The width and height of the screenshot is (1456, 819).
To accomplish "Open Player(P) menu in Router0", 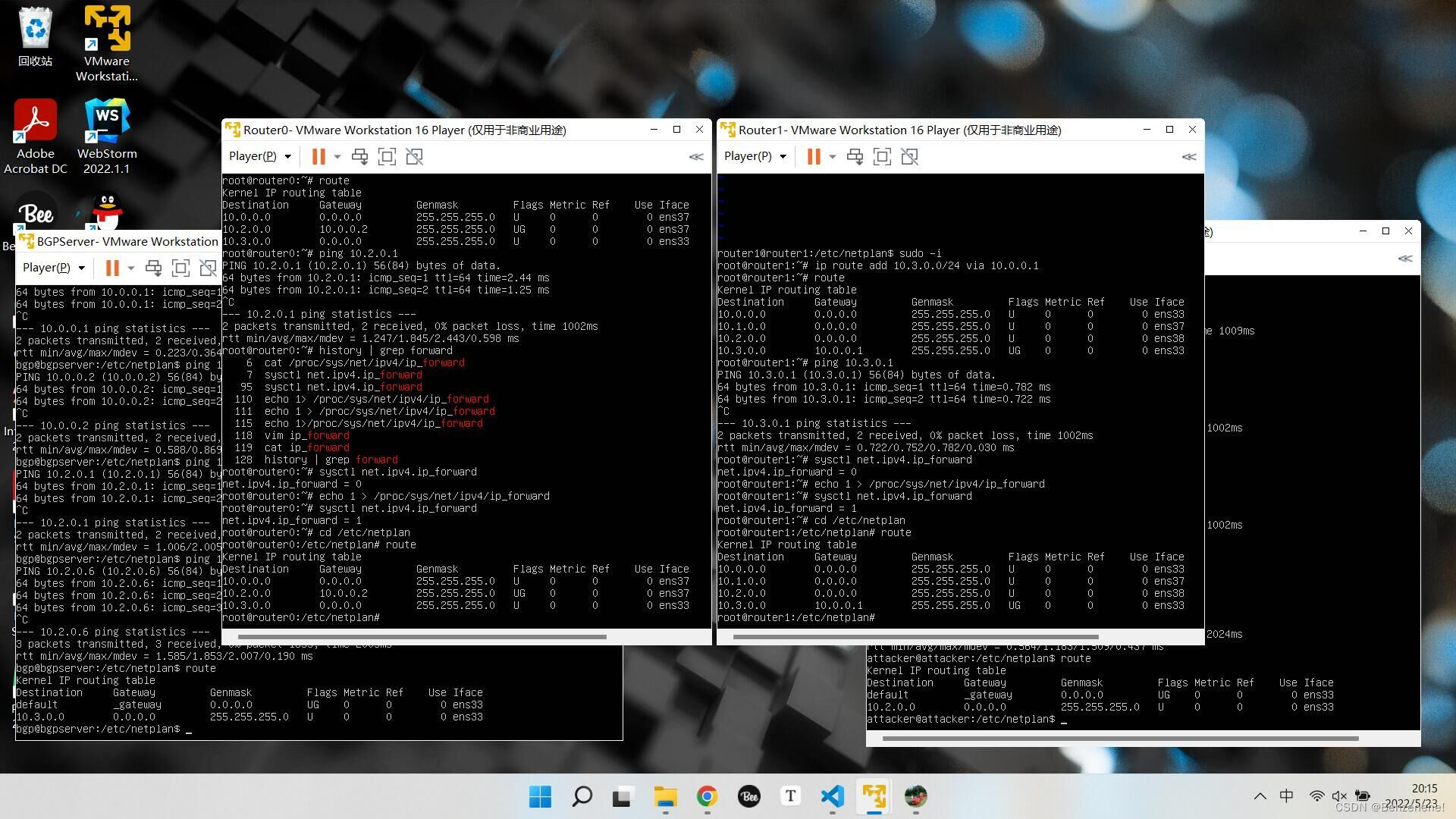I will click(260, 156).
